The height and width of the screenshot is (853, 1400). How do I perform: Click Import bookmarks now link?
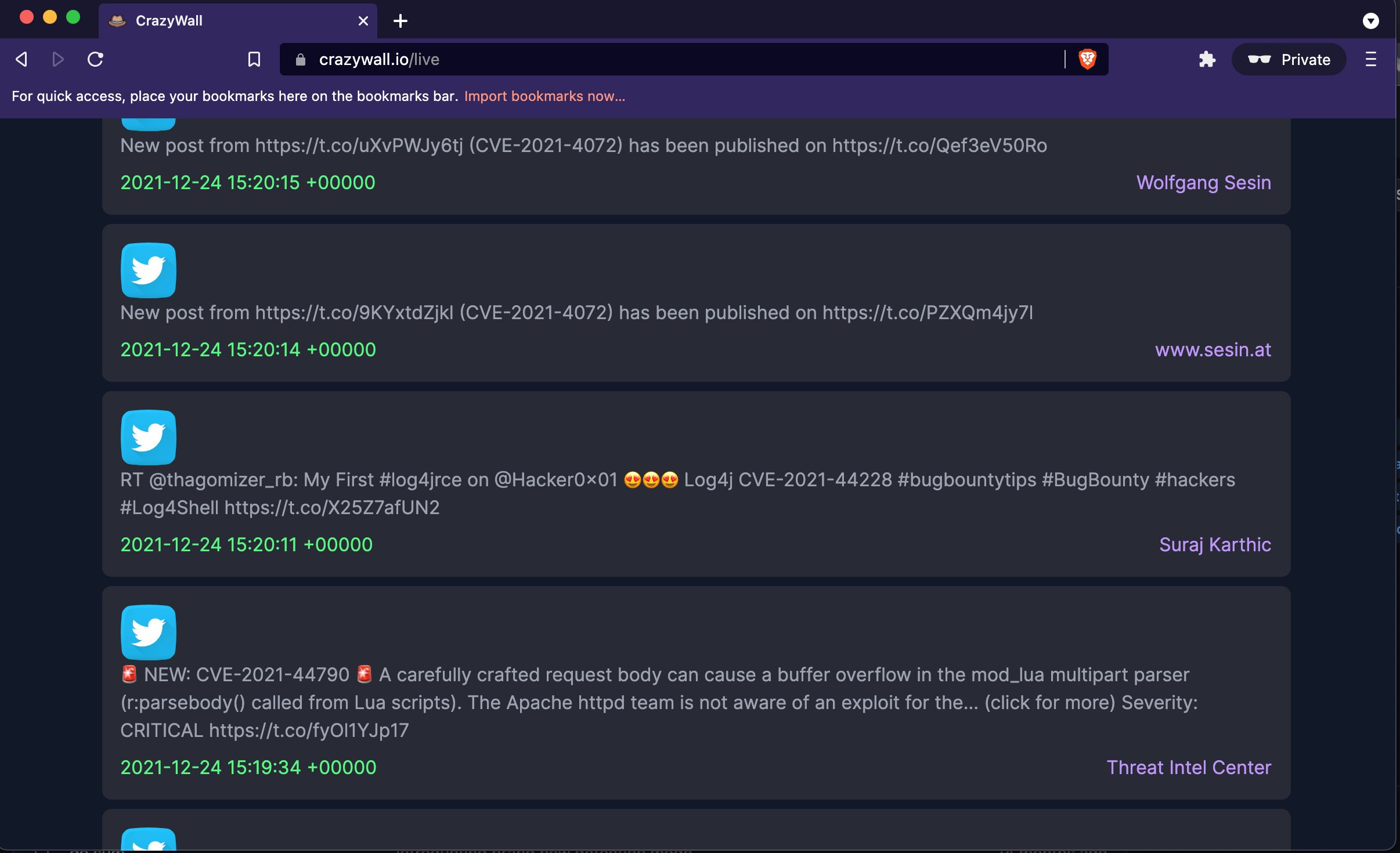(x=544, y=96)
